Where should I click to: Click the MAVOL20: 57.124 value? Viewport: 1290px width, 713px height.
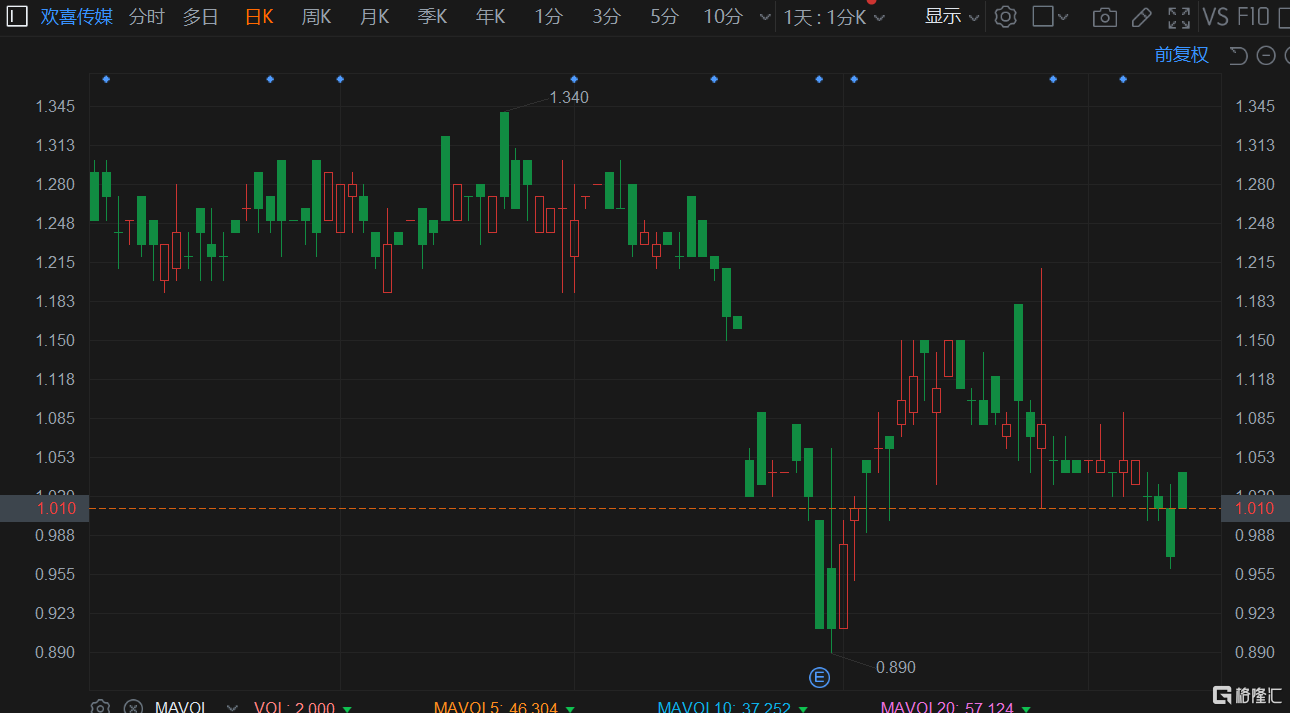(947, 708)
